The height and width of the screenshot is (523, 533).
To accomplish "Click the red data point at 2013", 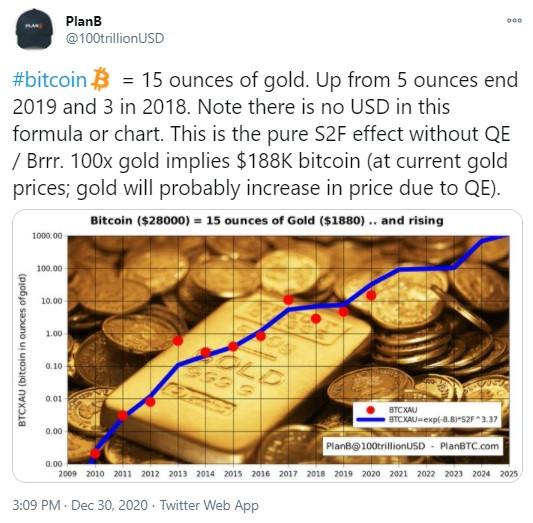I will click(178, 341).
